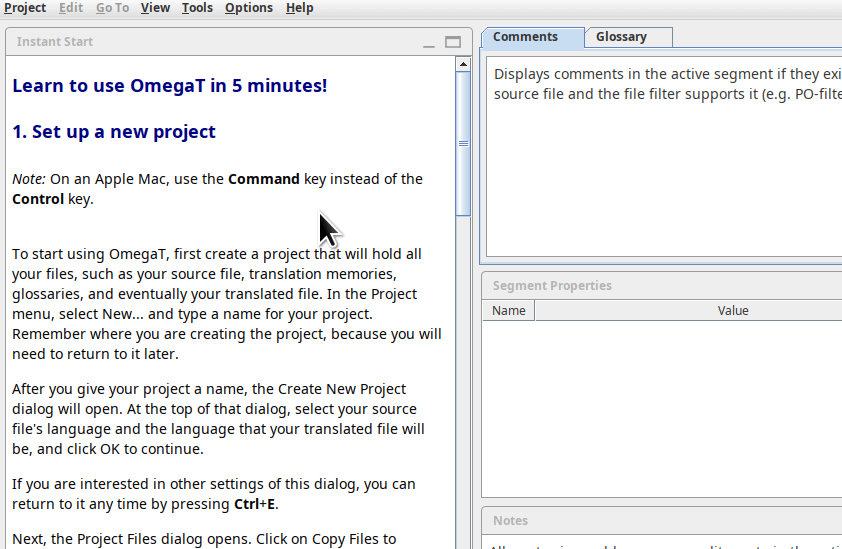Viewport: 842px width, 549px height.
Task: Click the Notes pane title
Action: tap(510, 521)
